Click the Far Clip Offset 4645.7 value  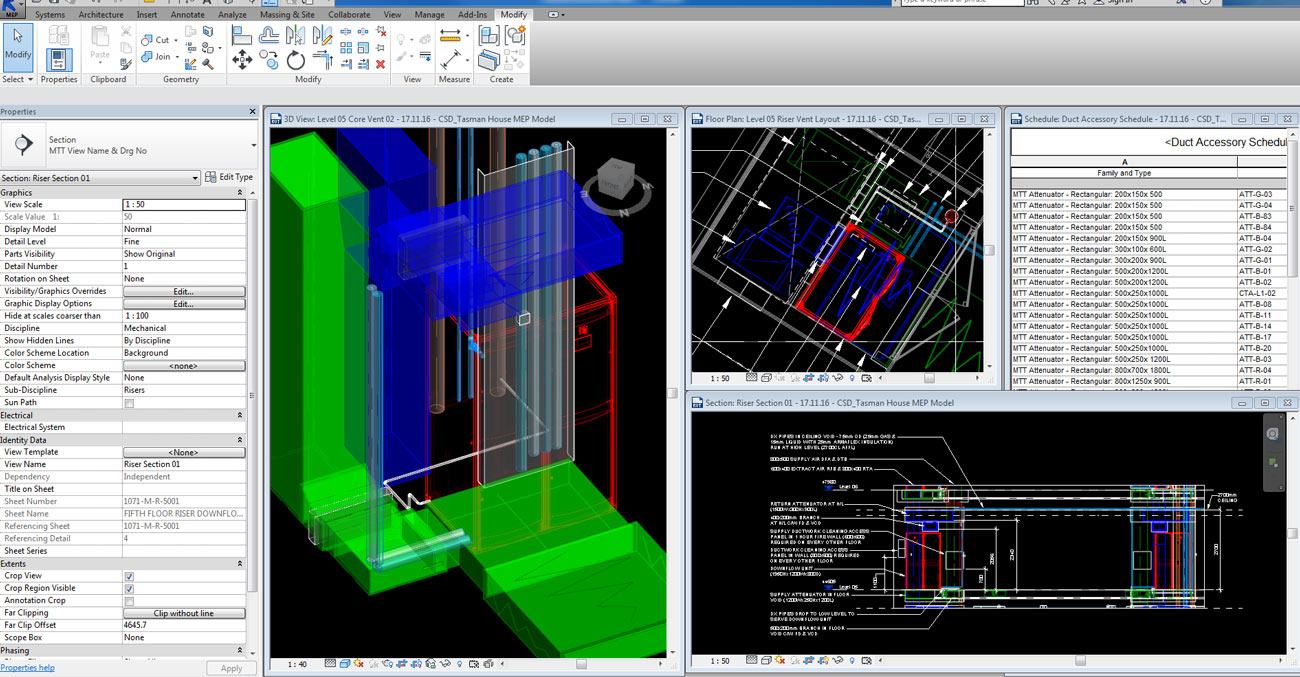click(184, 626)
